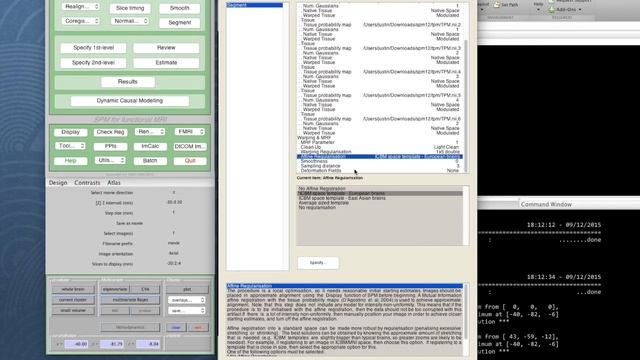Choose No Affine Registration option

pos(380,189)
